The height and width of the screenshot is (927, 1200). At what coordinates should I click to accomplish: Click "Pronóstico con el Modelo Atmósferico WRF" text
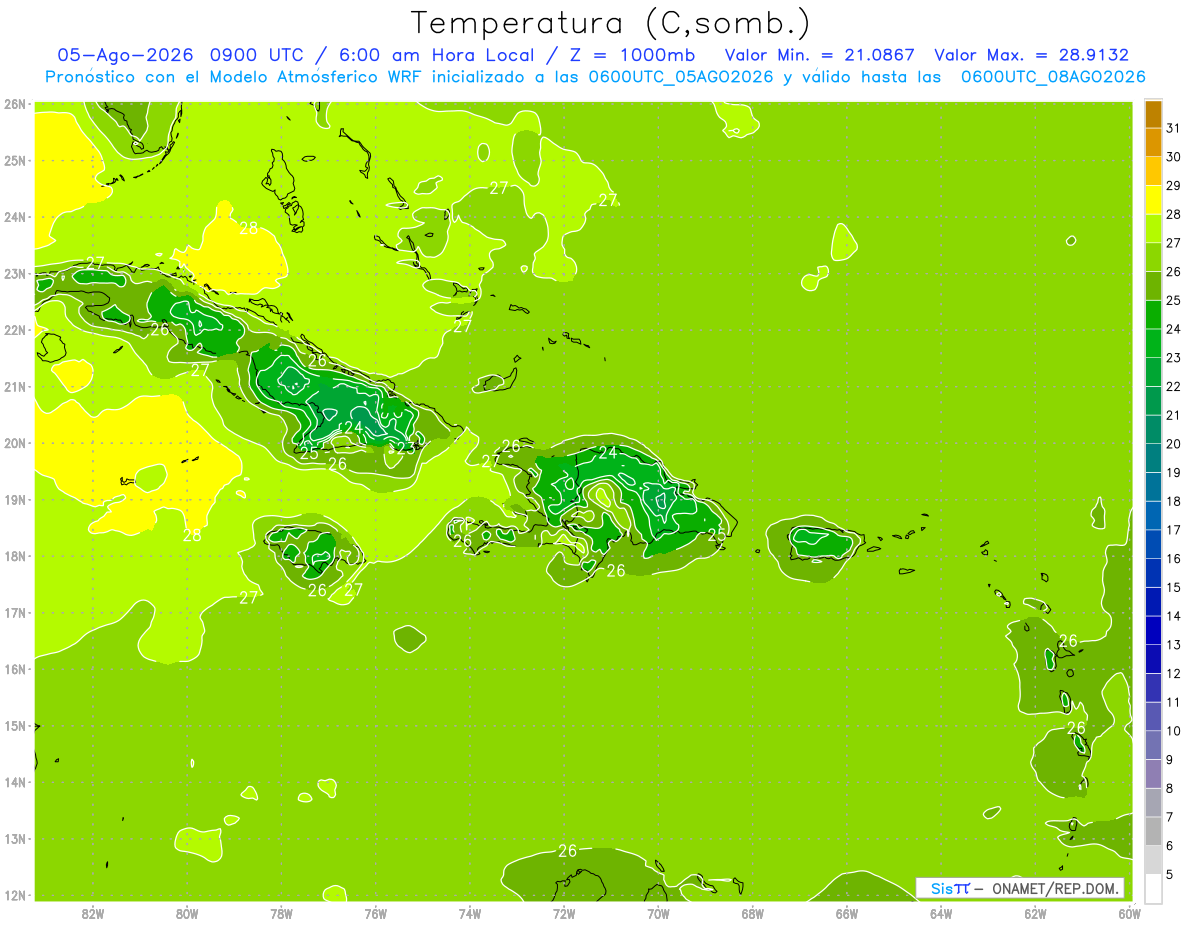point(235,77)
